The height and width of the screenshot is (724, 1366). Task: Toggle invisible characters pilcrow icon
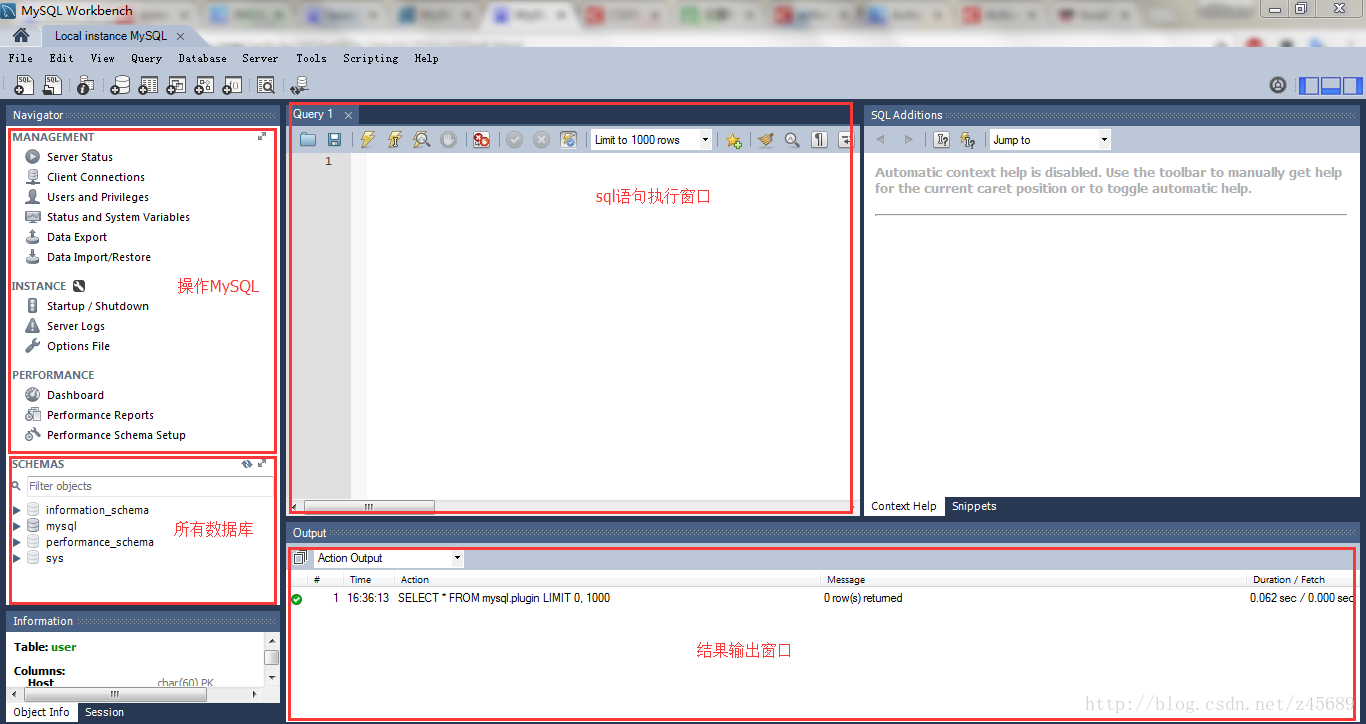[819, 140]
